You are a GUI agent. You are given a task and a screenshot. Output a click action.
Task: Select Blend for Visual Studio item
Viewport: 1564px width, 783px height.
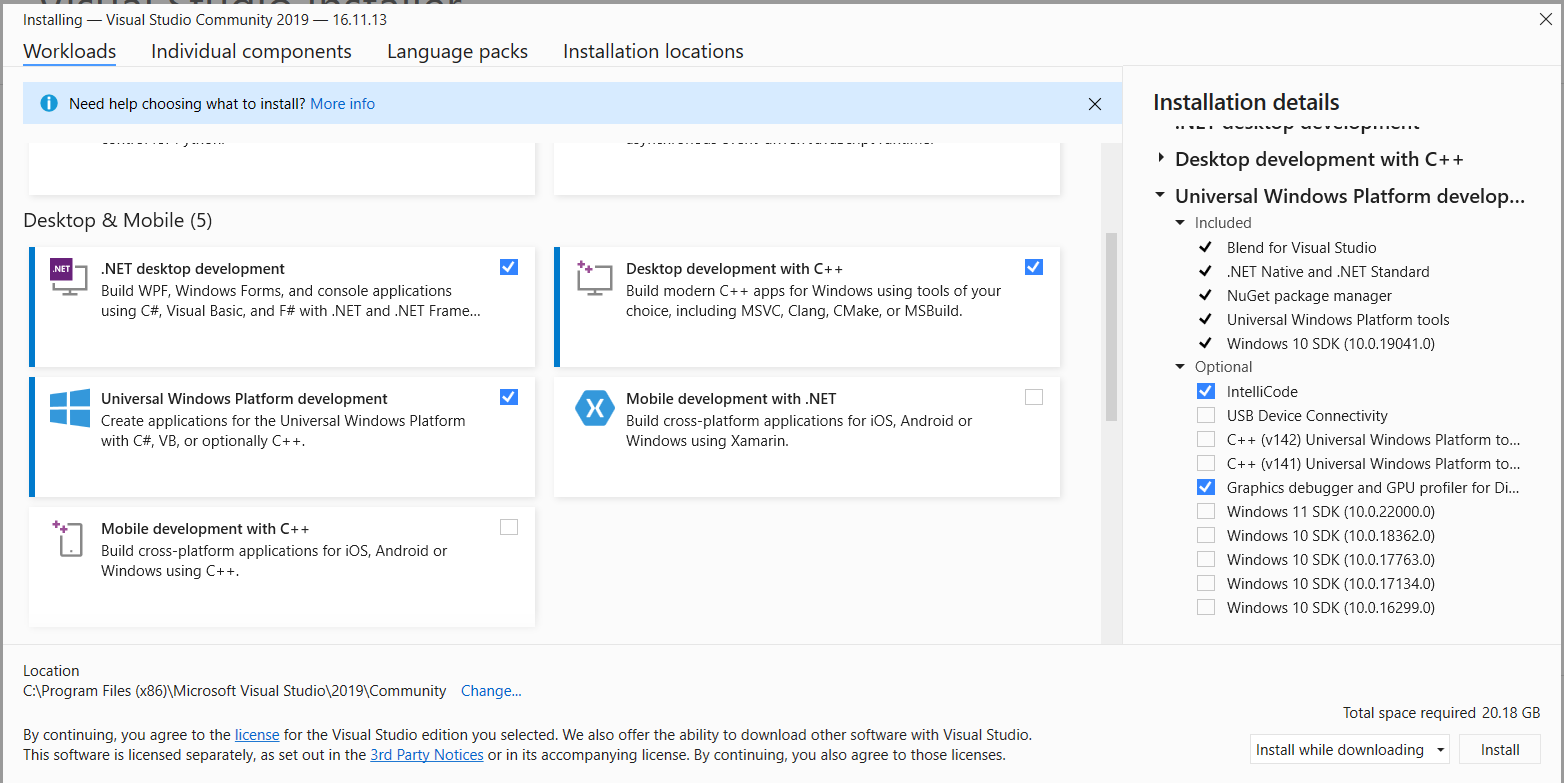tap(1302, 247)
